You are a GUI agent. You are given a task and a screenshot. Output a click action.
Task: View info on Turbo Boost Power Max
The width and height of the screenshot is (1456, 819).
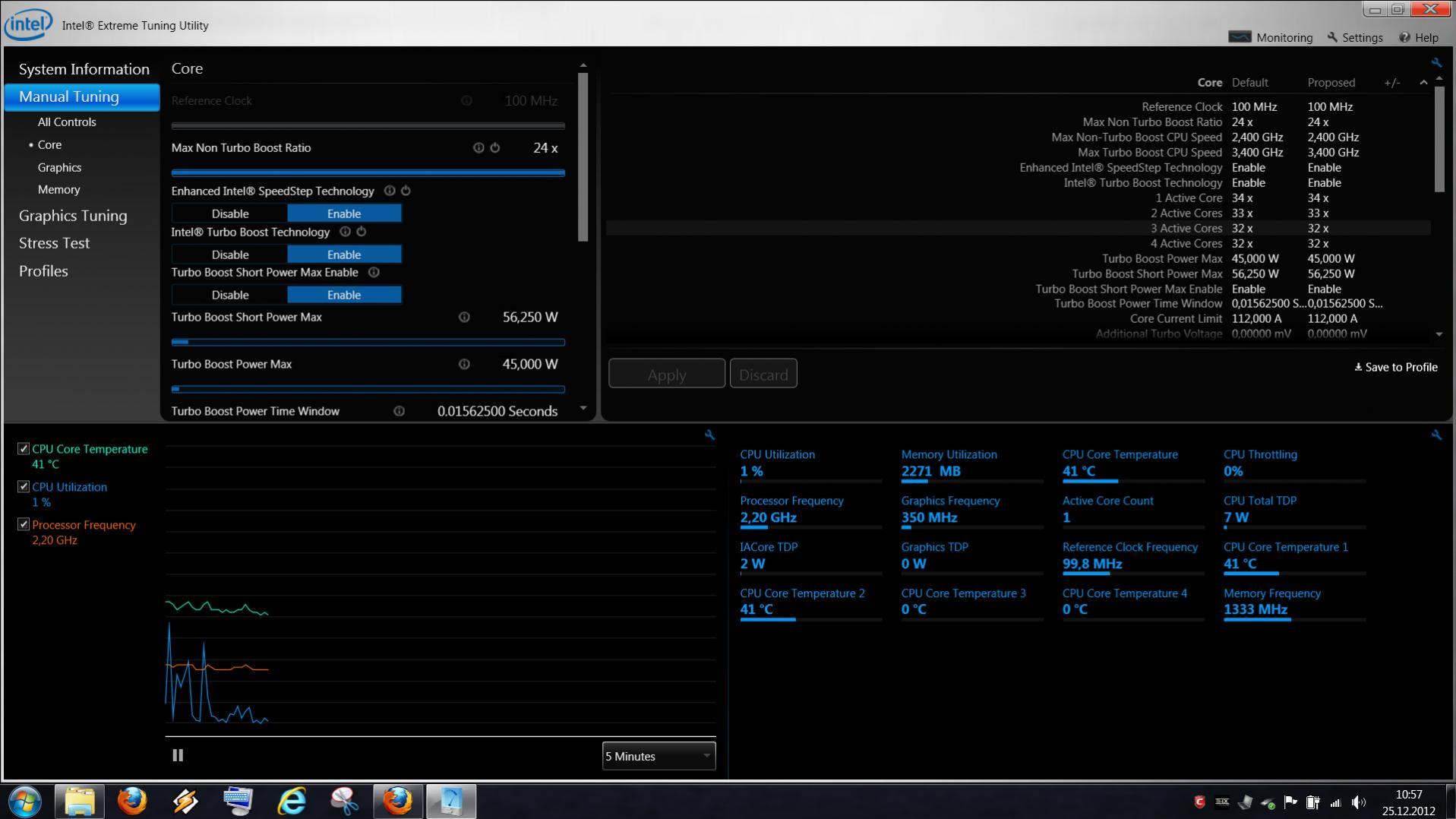(464, 364)
